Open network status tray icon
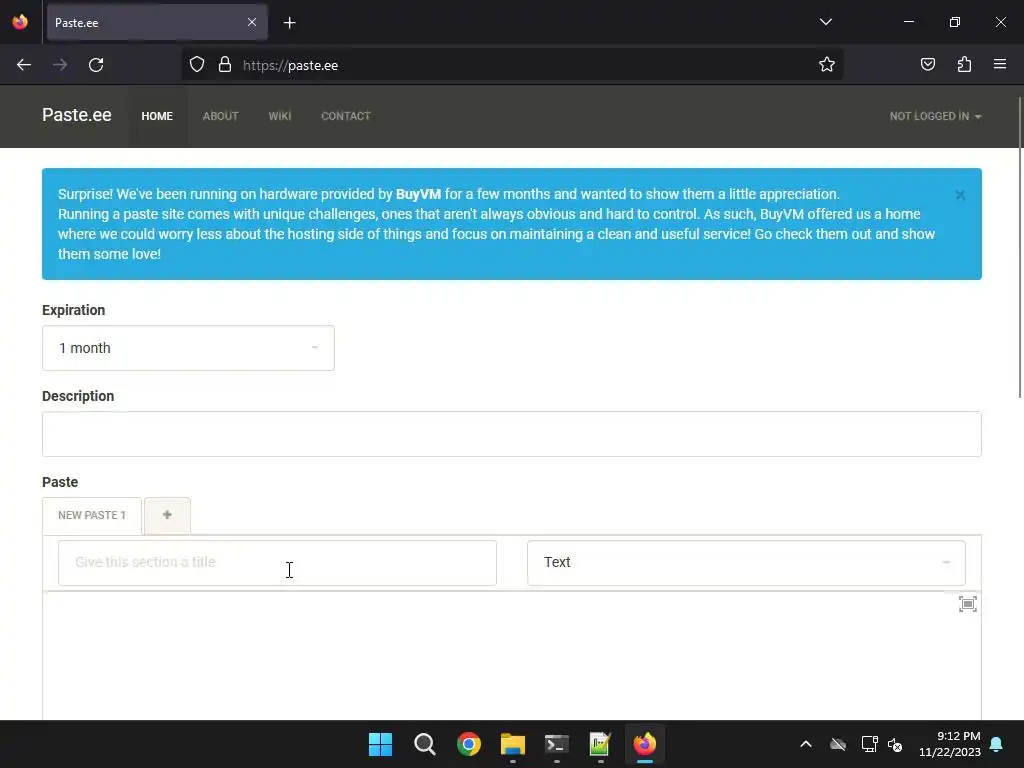 (x=869, y=744)
